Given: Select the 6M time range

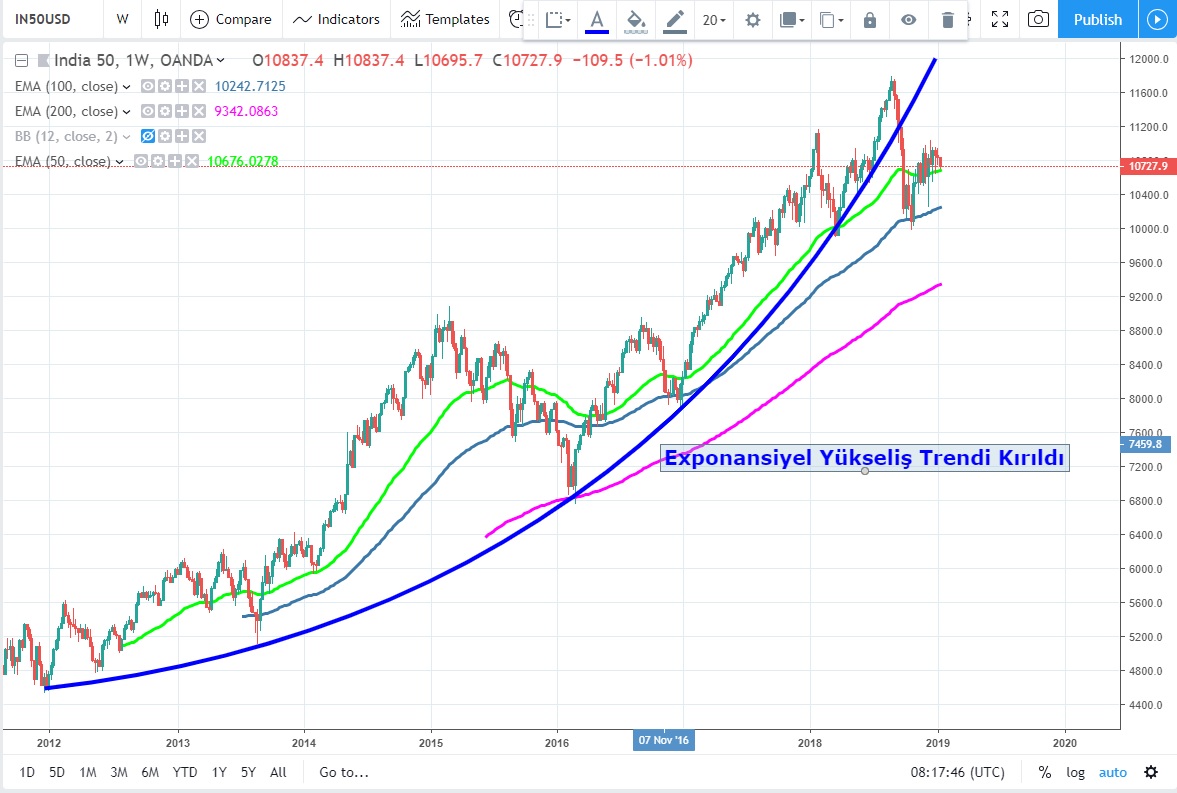Looking at the screenshot, I should (x=150, y=772).
